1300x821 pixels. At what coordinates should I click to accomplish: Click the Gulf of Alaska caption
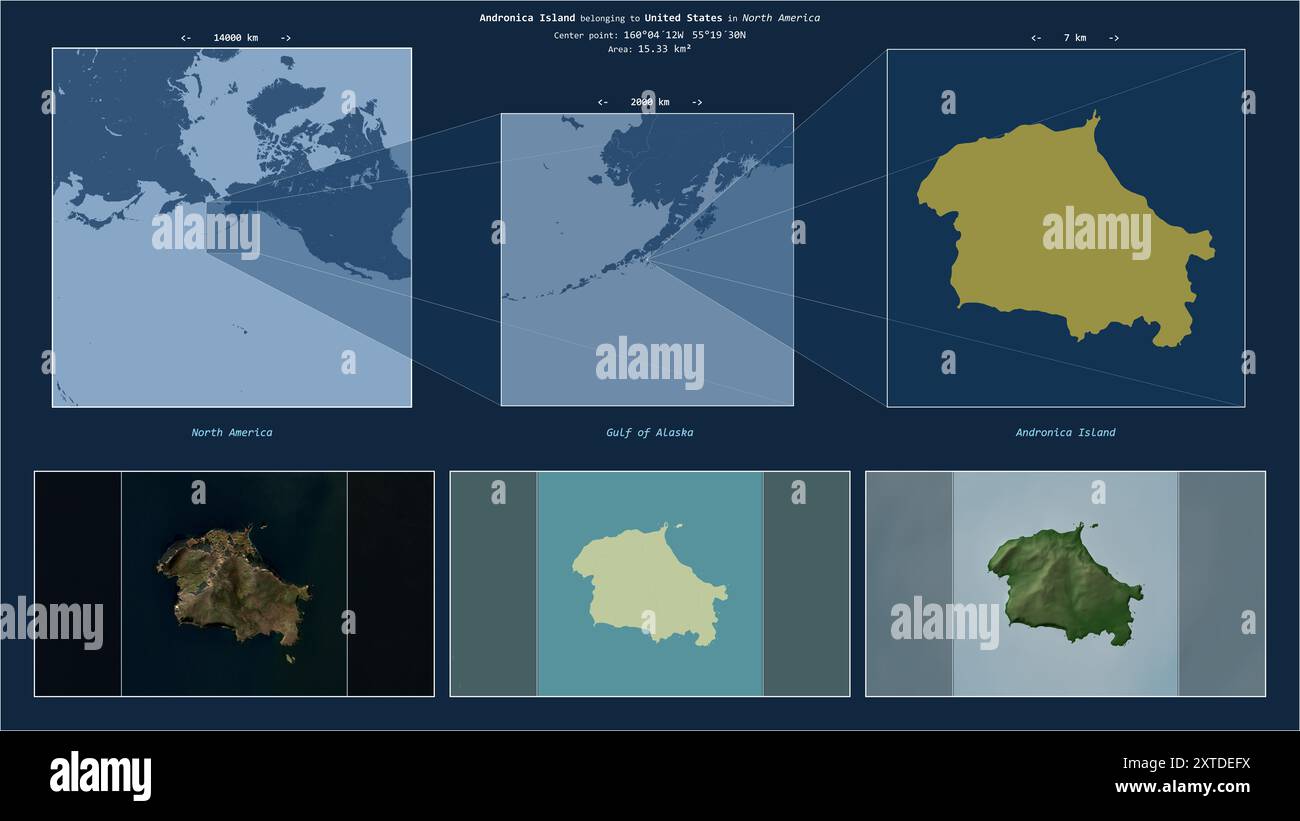tap(649, 433)
